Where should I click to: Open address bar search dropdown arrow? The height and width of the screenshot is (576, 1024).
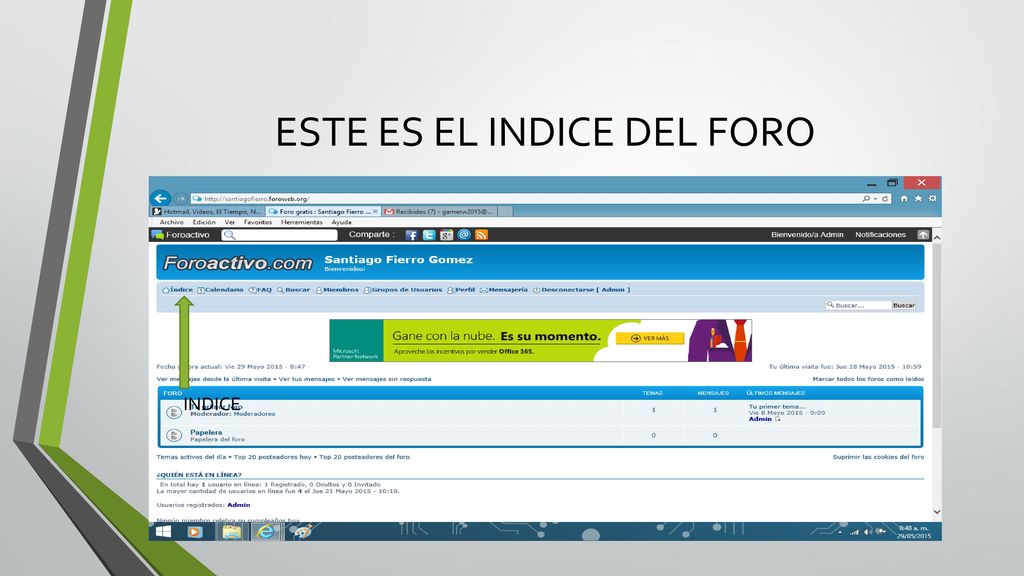(875, 199)
